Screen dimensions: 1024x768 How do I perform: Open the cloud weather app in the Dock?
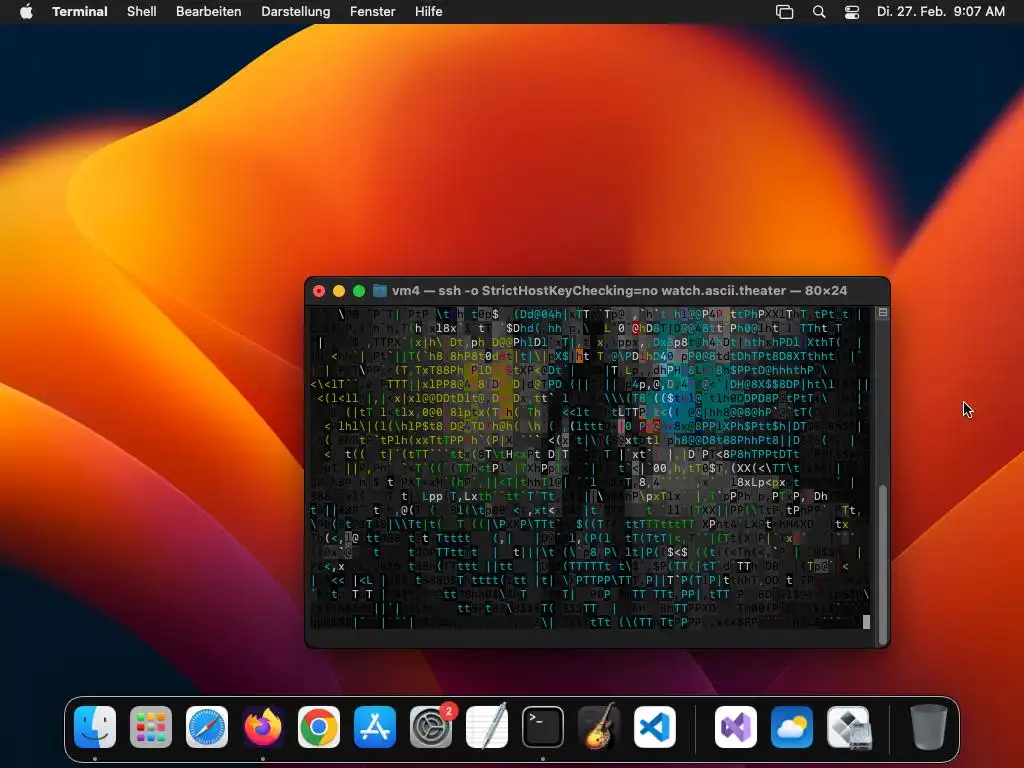(x=792, y=727)
